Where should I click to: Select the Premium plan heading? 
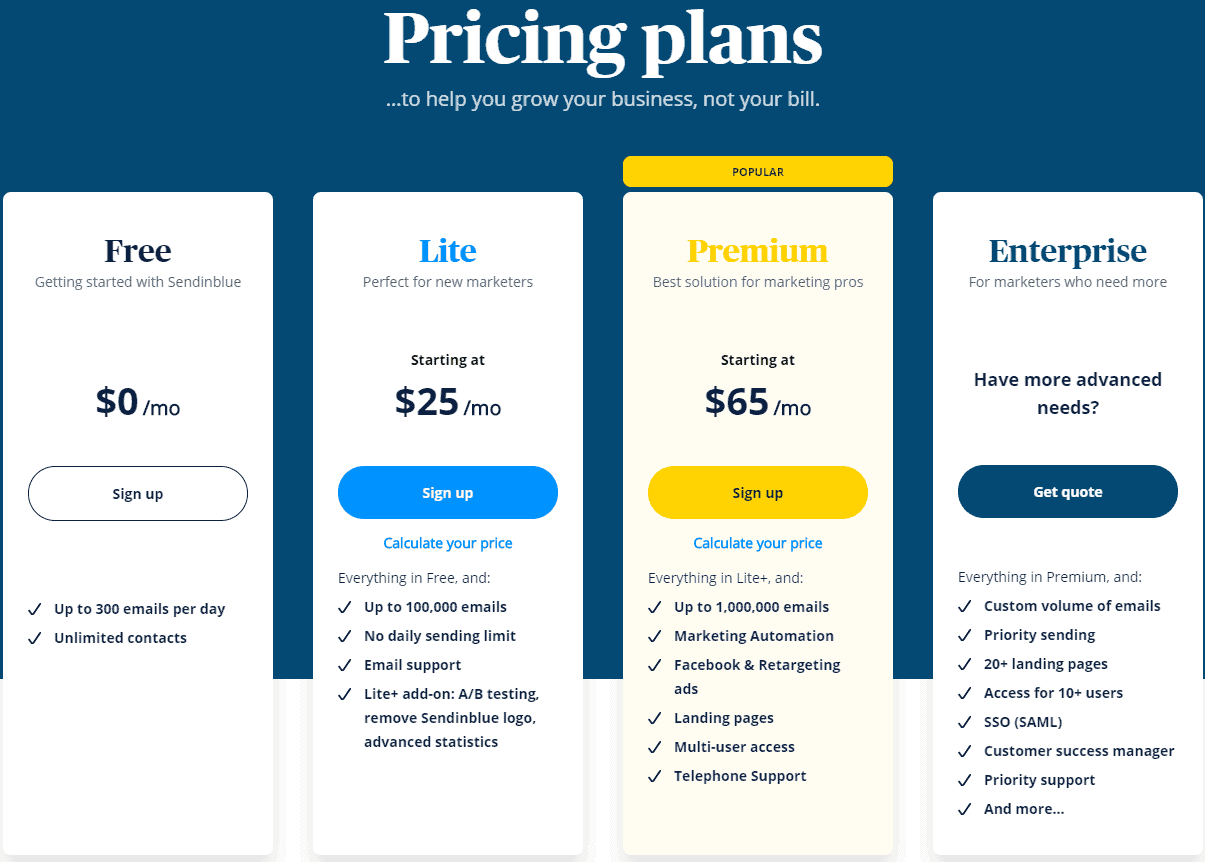point(758,250)
